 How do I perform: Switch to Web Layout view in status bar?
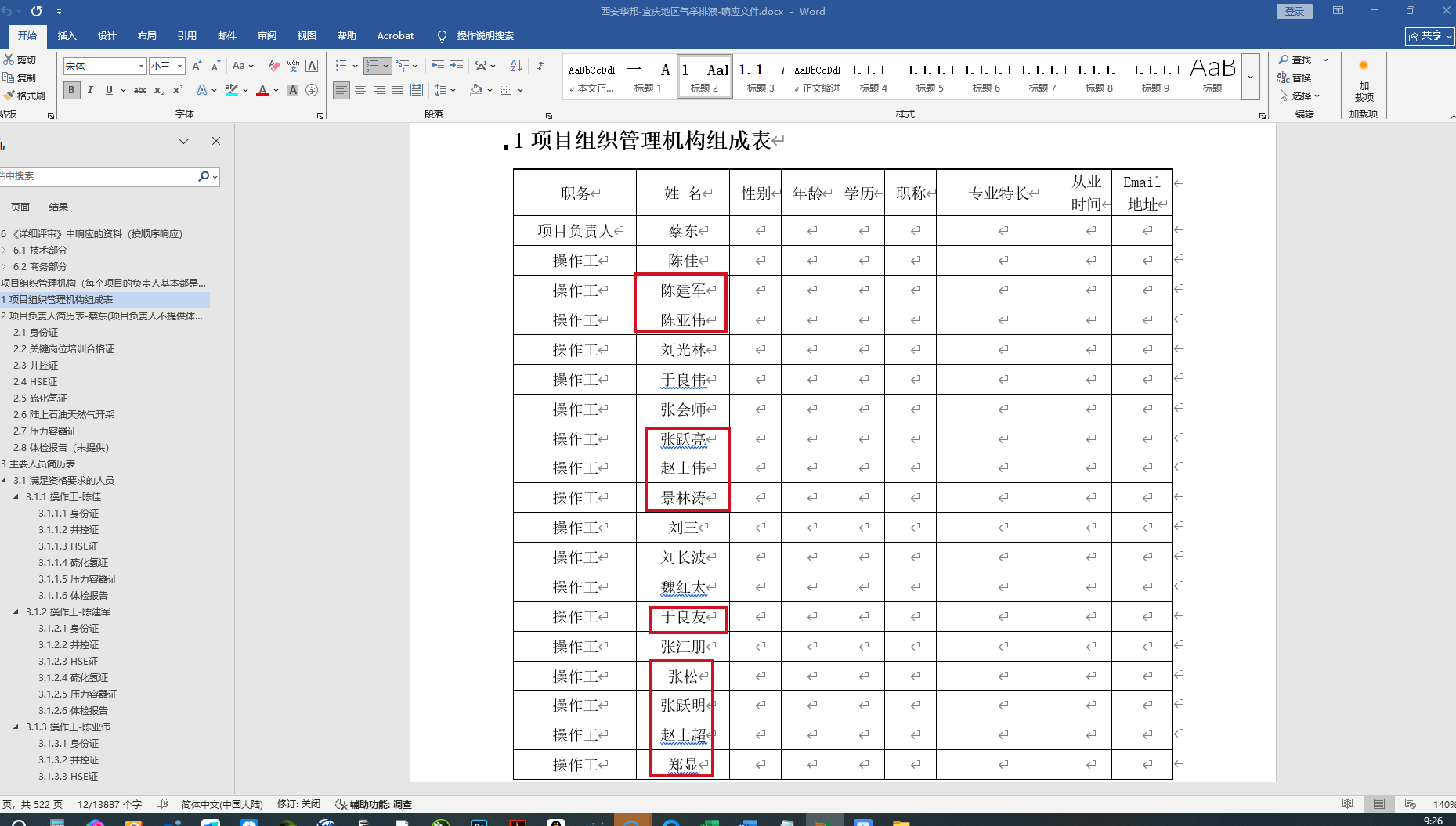click(1411, 804)
